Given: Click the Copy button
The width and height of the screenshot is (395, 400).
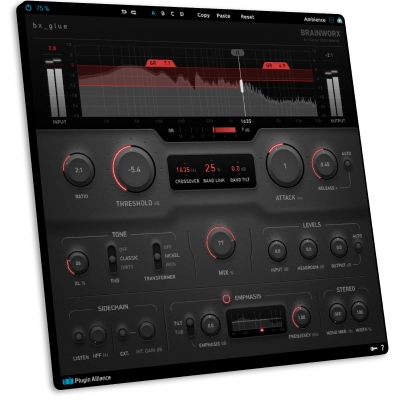Looking at the screenshot, I should (x=203, y=15).
